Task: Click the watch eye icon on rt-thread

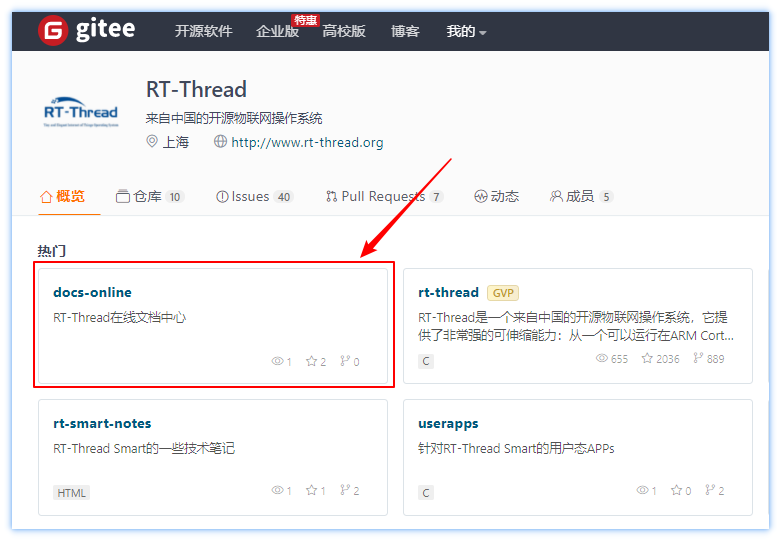Action: (x=602, y=358)
